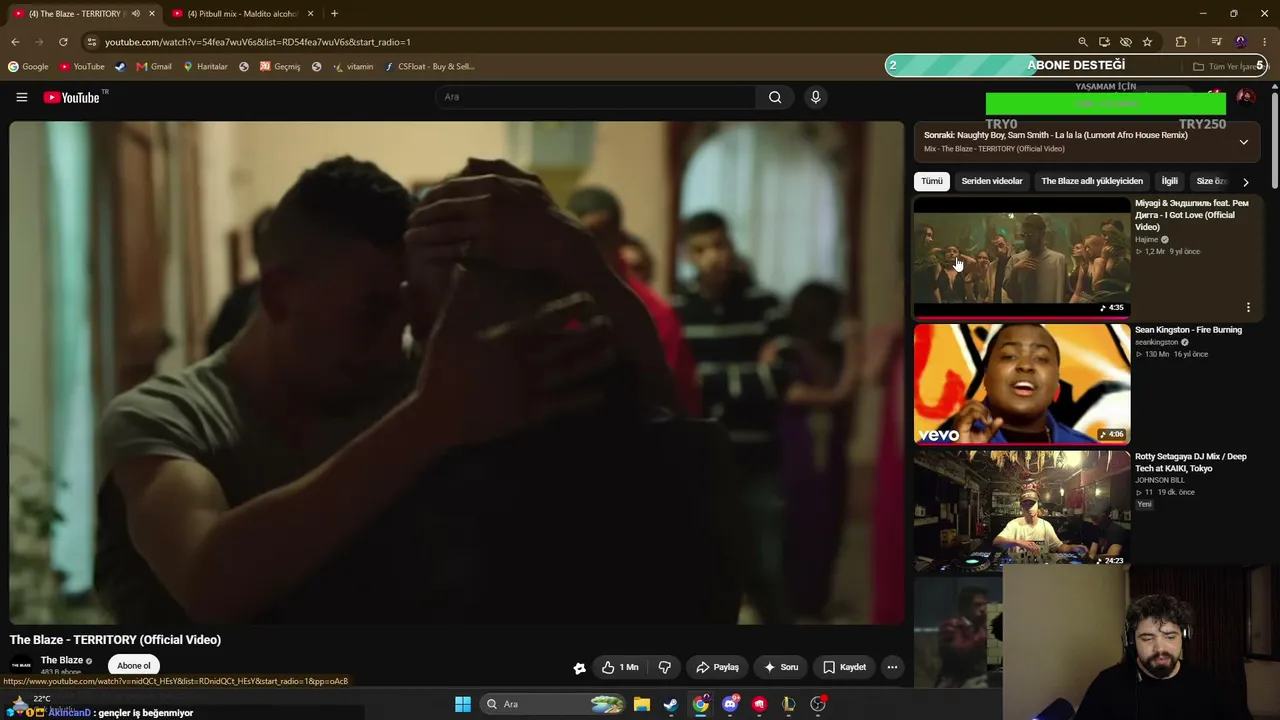
Task: Open the Geçmiş history bookmark
Action: (x=280, y=67)
